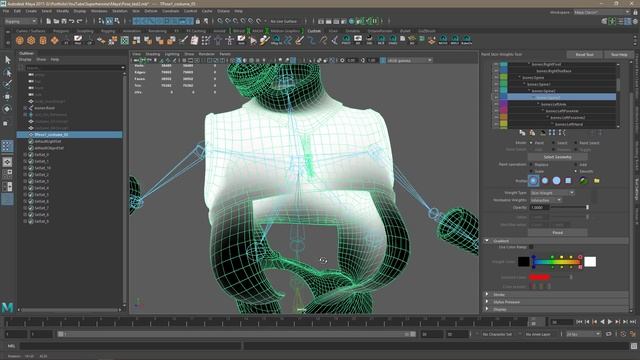Open the Script Editor icon
The height and width of the screenshot is (360, 640).
pos(633,346)
